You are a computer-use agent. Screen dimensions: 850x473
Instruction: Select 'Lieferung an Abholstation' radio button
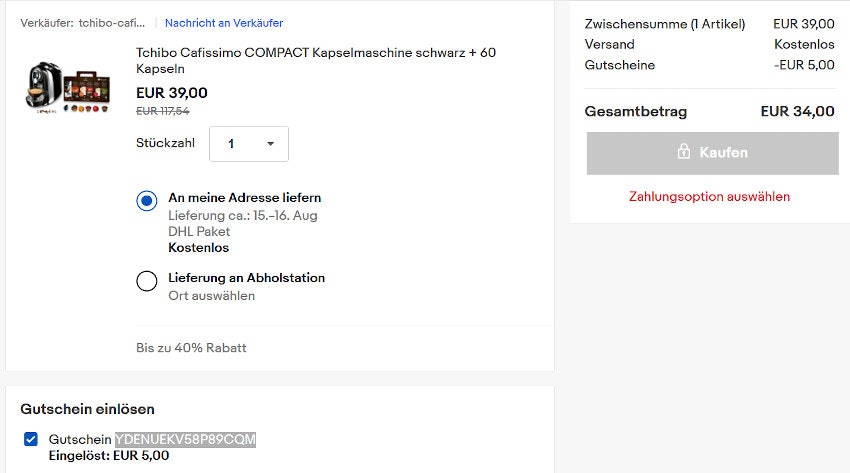(147, 281)
